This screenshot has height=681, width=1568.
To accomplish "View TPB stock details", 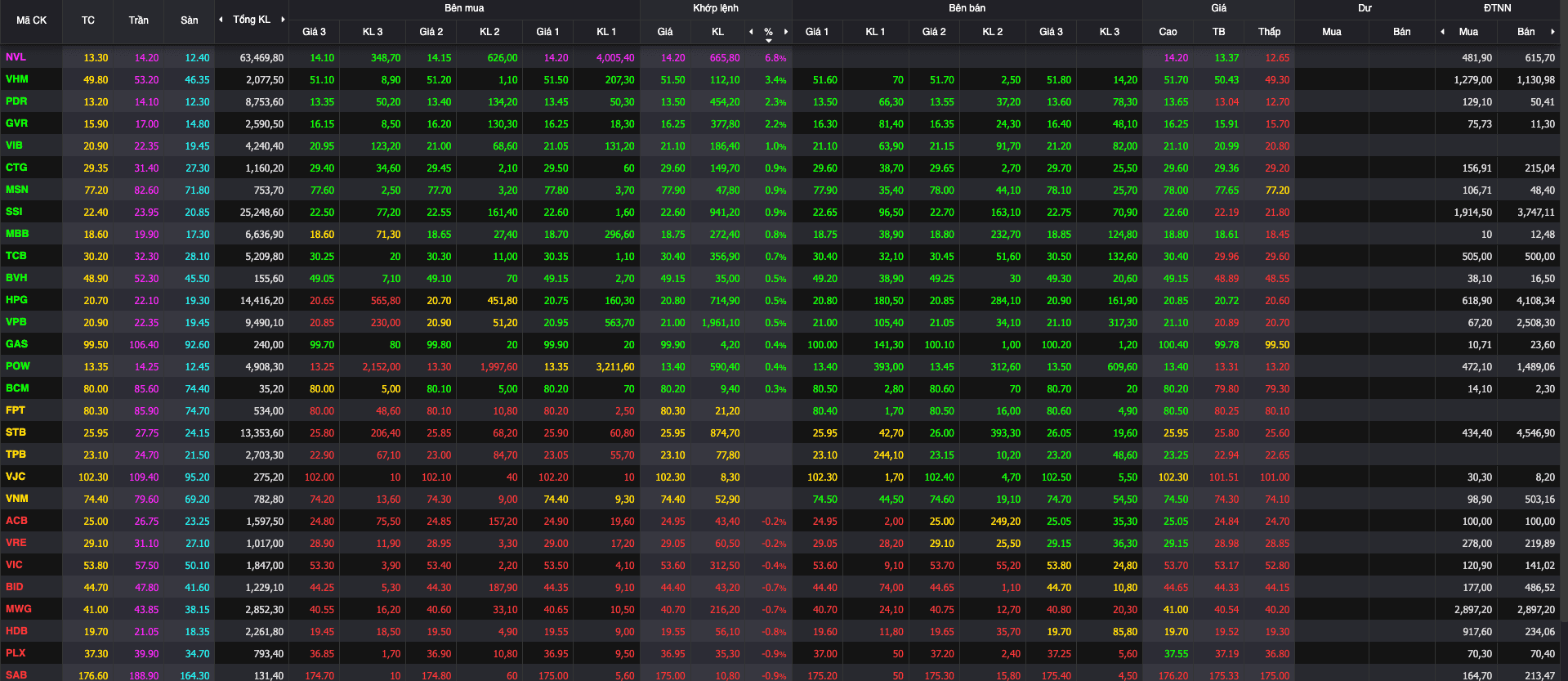I will (16, 455).
